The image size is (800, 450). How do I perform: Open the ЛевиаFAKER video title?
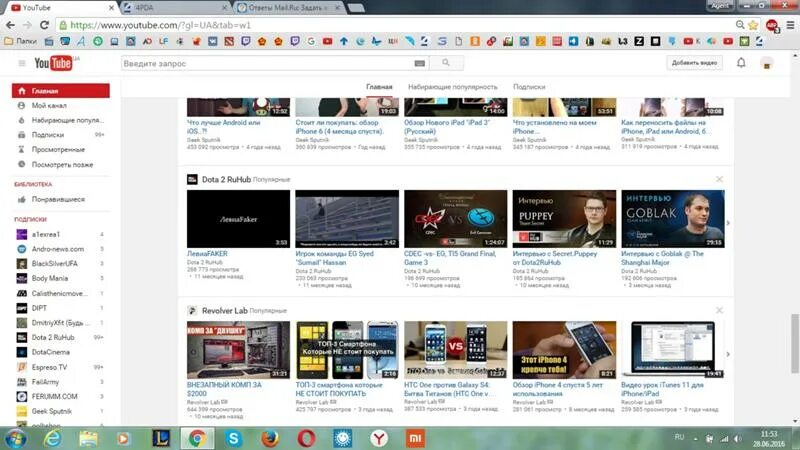pyautogui.click(x=207, y=254)
